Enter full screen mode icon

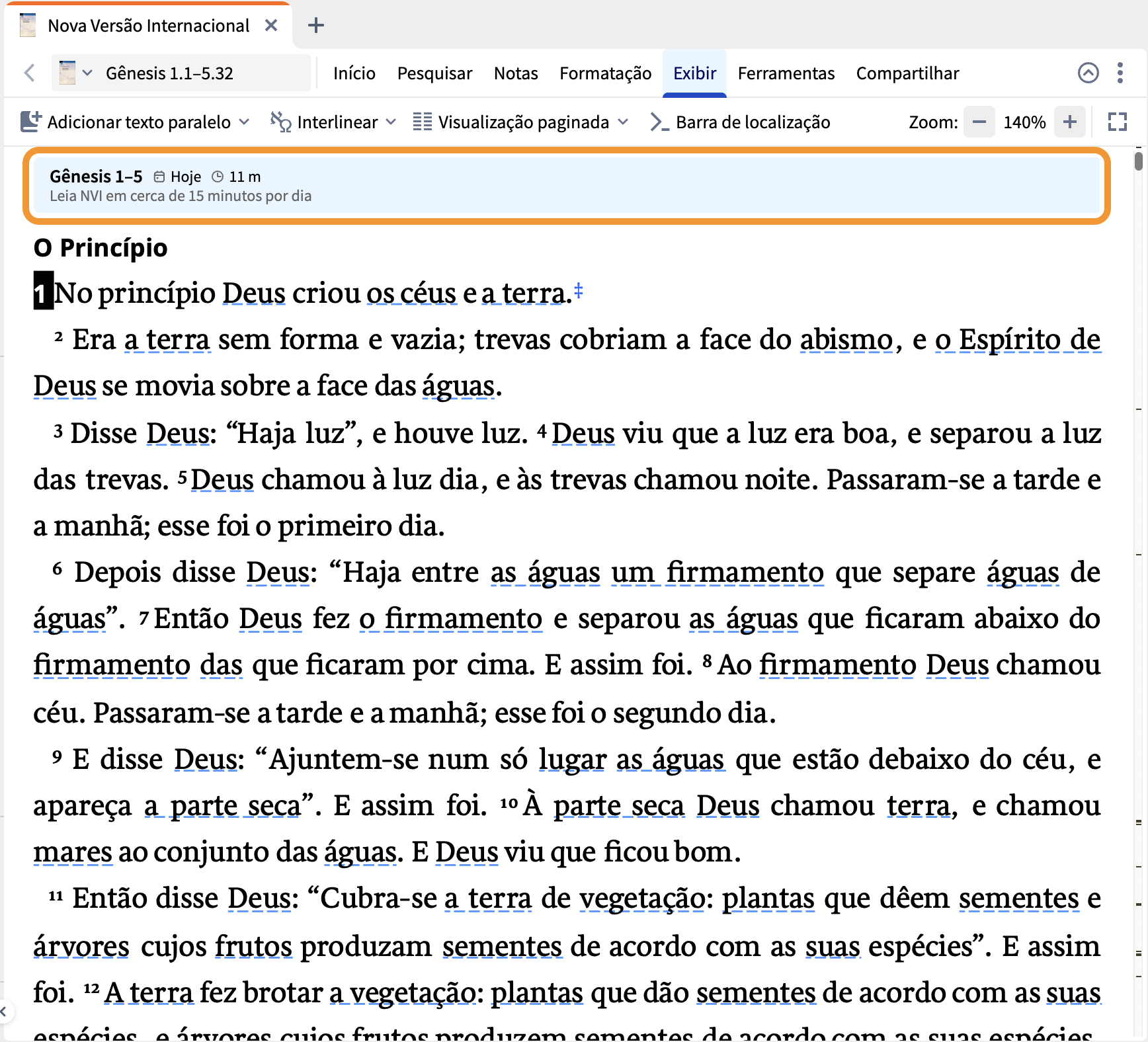(x=1118, y=122)
